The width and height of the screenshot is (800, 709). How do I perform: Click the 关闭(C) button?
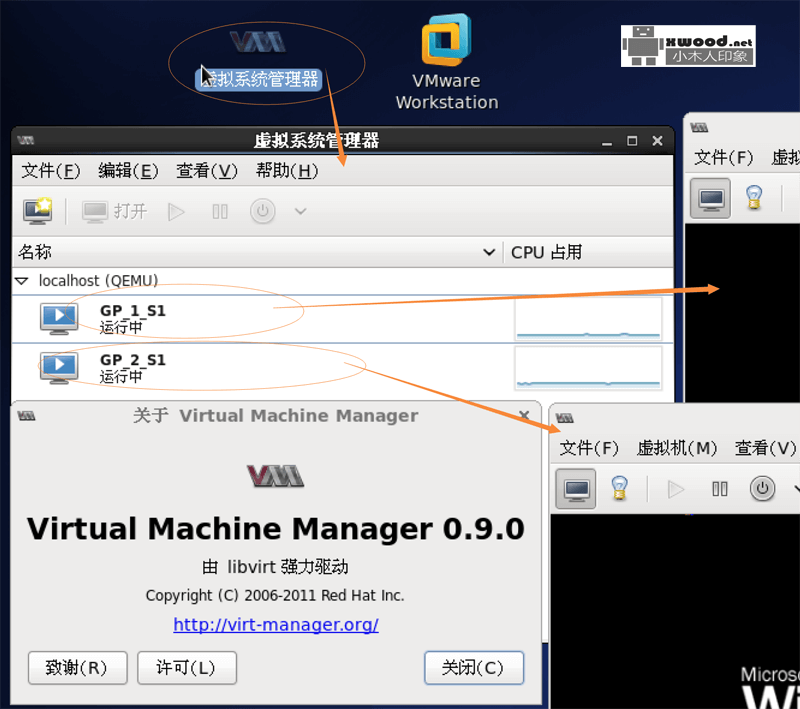coord(474,667)
